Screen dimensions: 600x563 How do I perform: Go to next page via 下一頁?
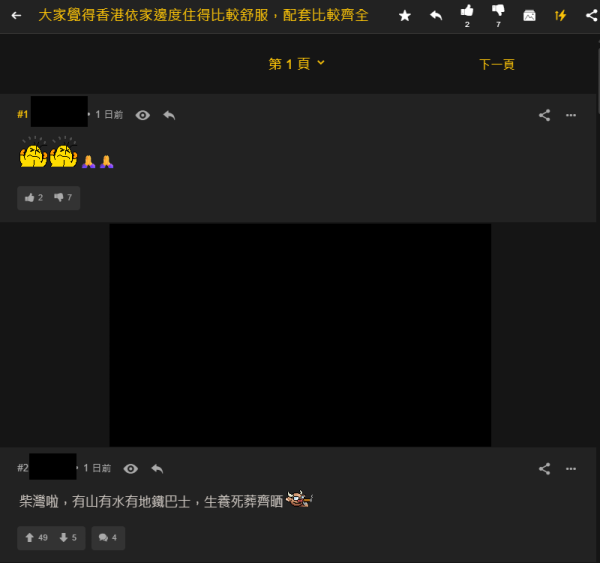[496, 64]
